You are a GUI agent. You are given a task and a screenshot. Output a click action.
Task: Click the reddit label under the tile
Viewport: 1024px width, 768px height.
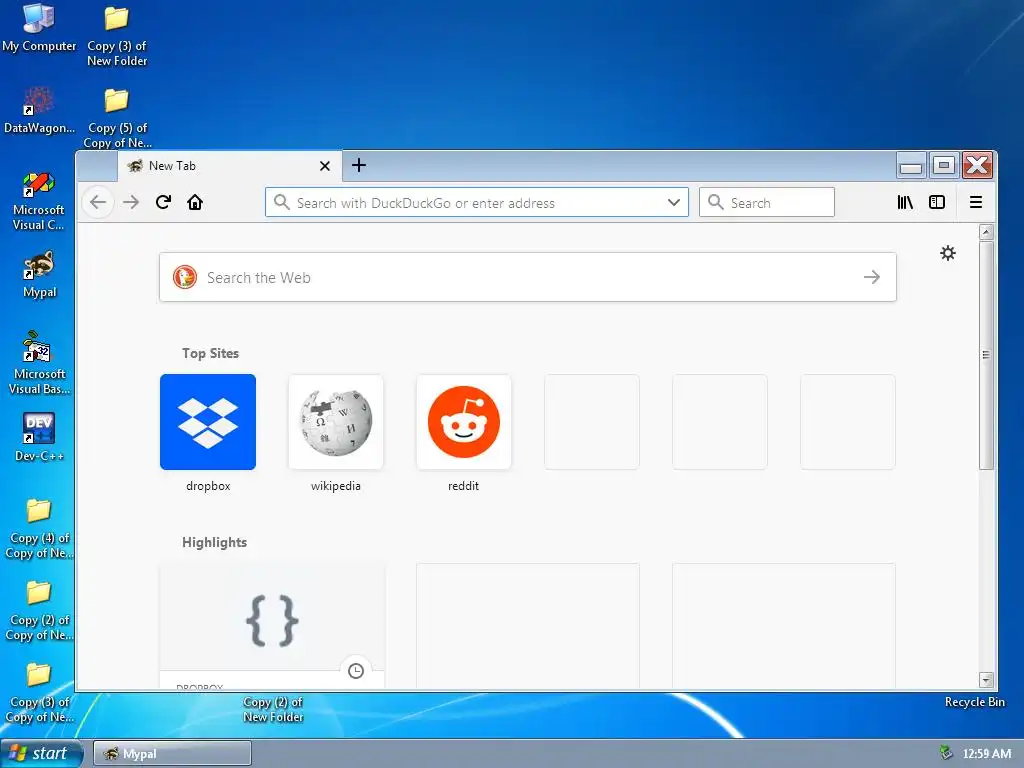(463, 486)
